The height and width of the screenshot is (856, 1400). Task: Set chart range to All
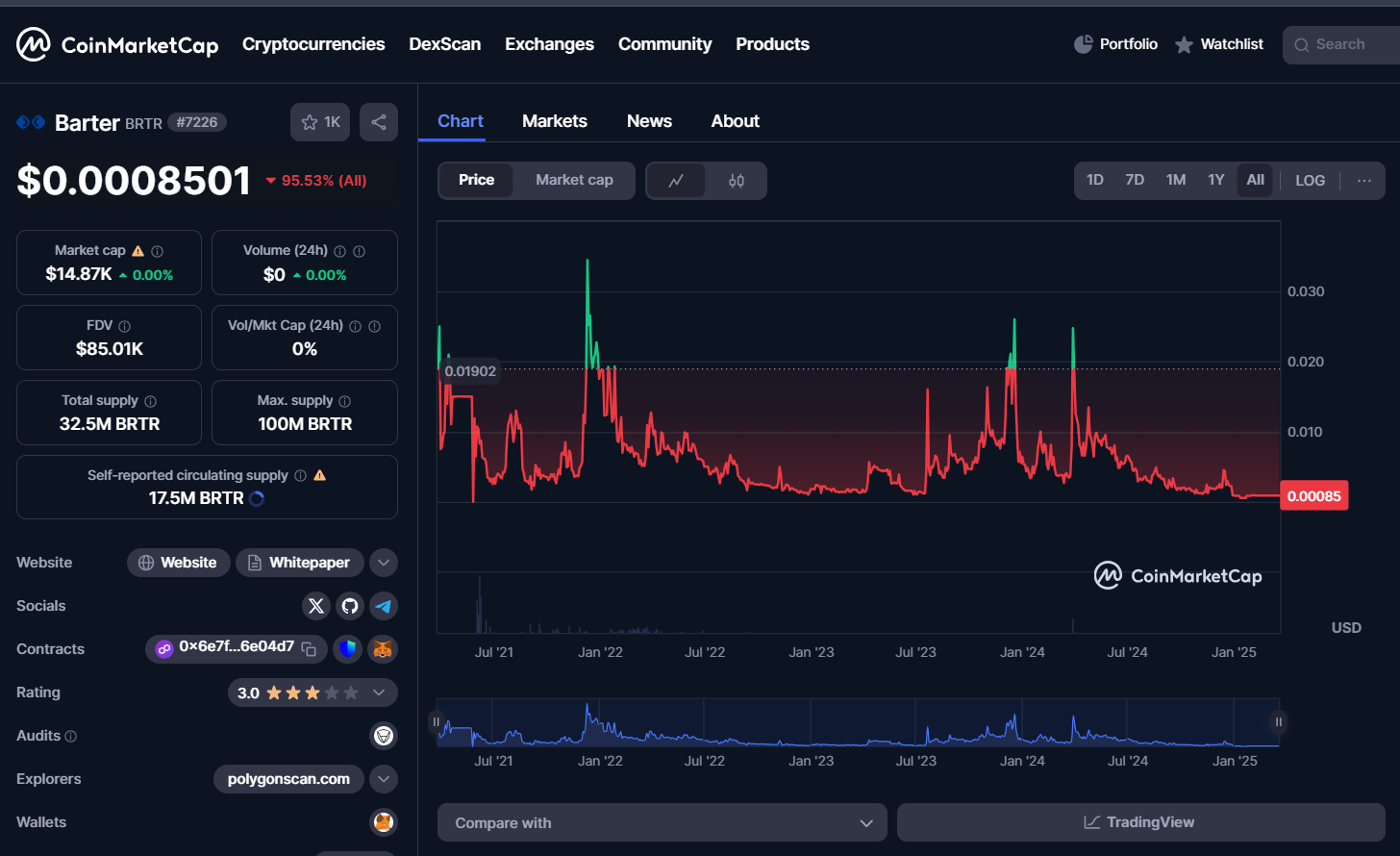pyautogui.click(x=1256, y=180)
